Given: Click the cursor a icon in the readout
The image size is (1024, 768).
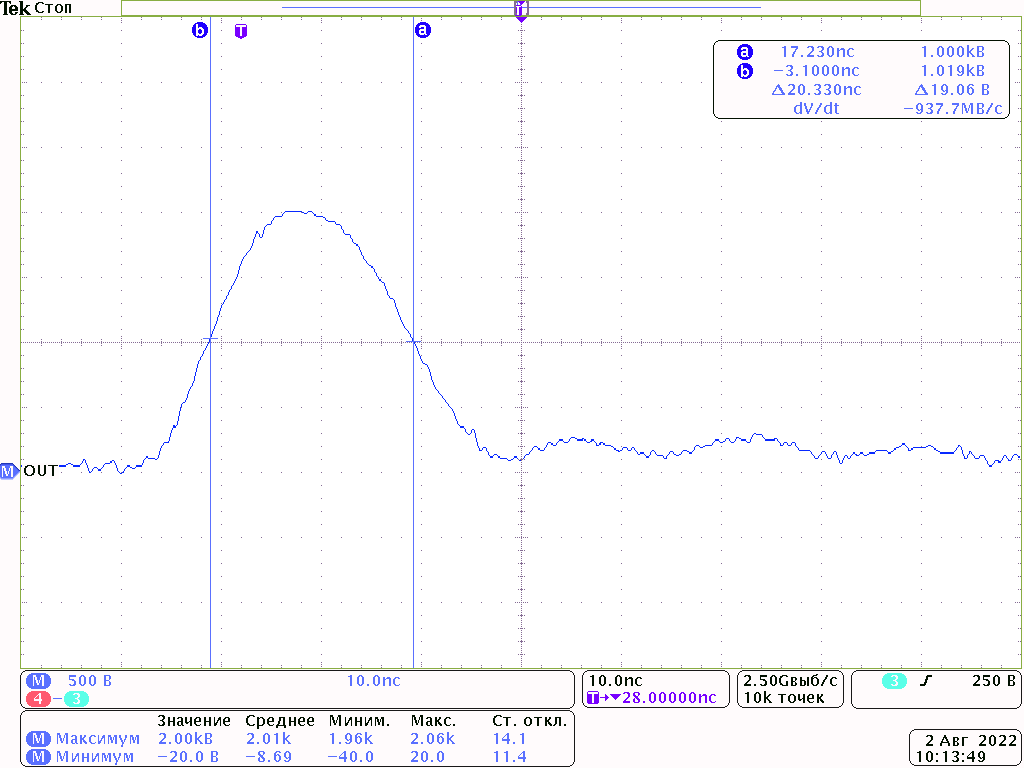Looking at the screenshot, I should (x=743, y=52).
